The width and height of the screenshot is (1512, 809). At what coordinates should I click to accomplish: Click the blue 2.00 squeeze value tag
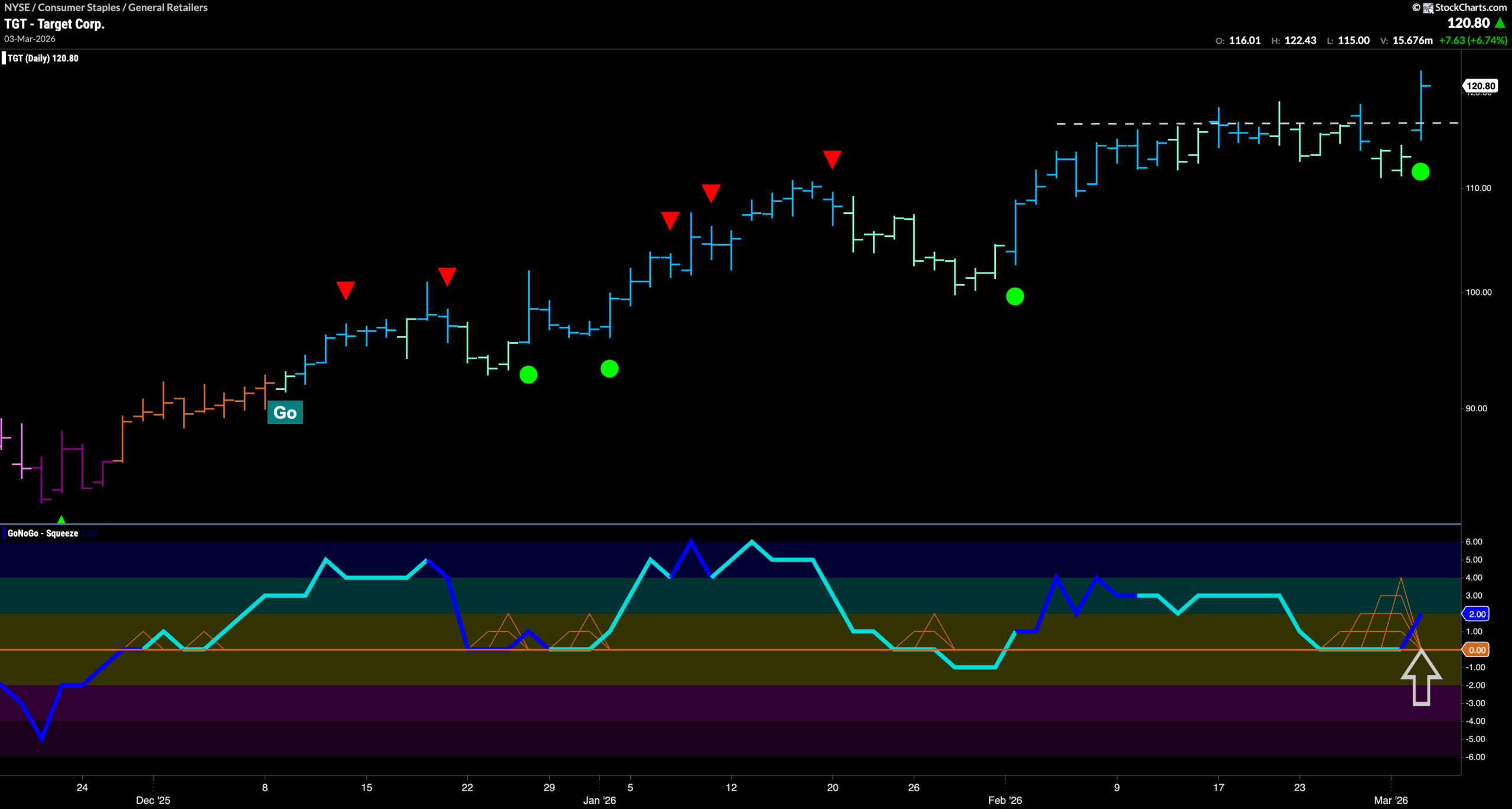click(1477, 613)
